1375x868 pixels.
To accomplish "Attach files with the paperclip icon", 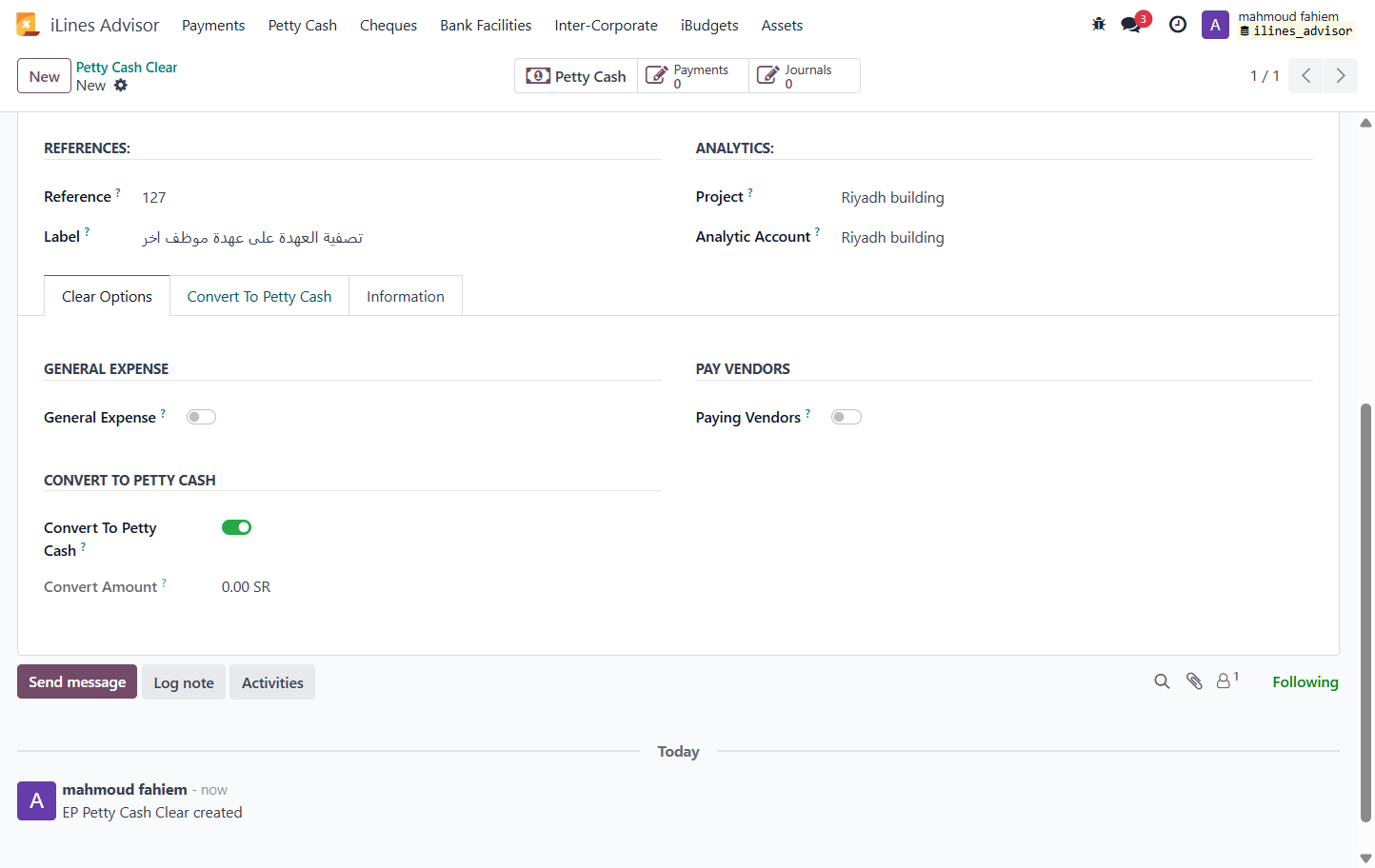I will pyautogui.click(x=1194, y=681).
